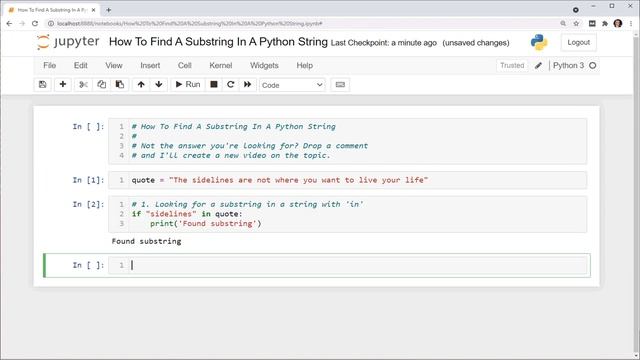Click the comment header code cell
This screenshot has height=360, width=640.
tap(348, 141)
